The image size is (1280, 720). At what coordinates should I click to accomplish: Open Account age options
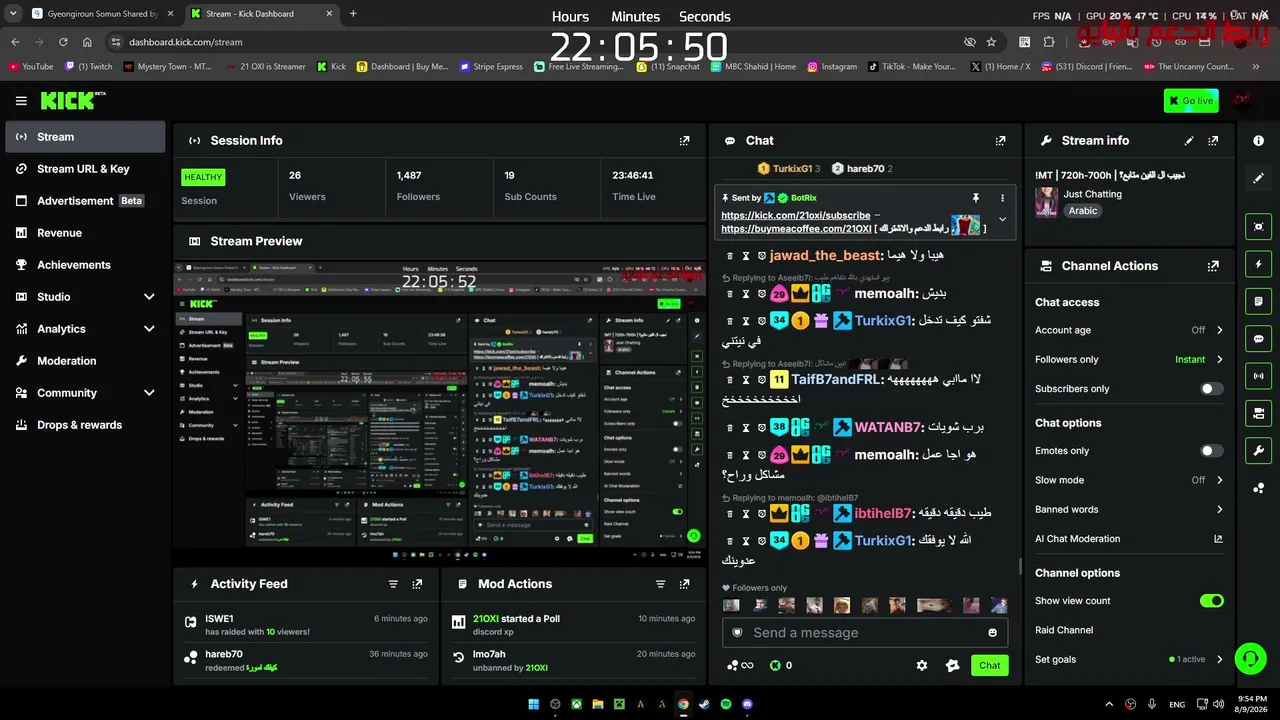click(1129, 330)
